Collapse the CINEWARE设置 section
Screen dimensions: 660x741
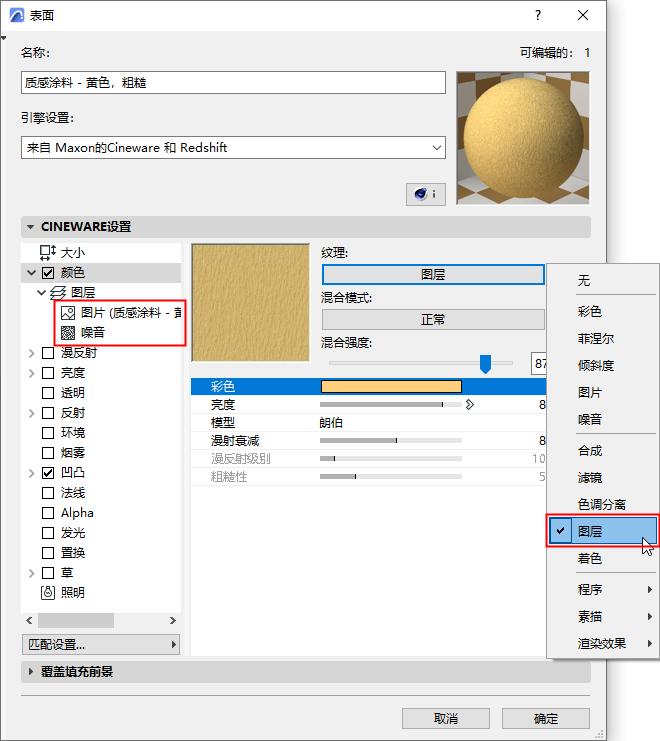31,227
